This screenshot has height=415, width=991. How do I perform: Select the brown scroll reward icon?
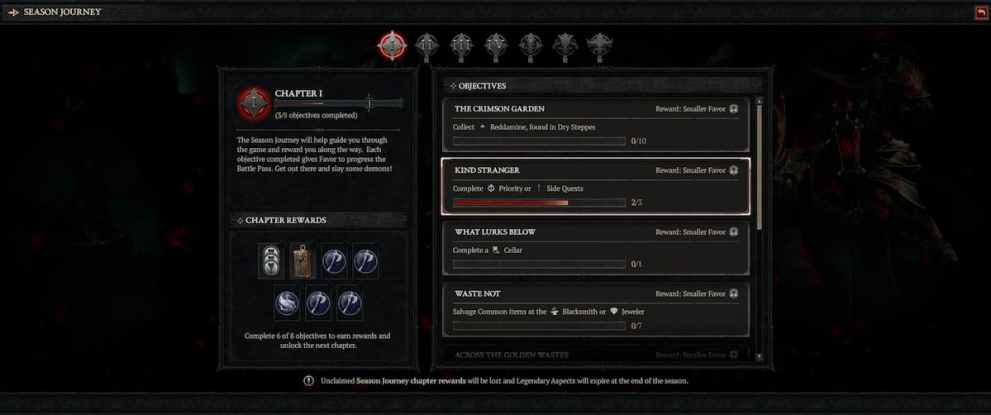[302, 261]
